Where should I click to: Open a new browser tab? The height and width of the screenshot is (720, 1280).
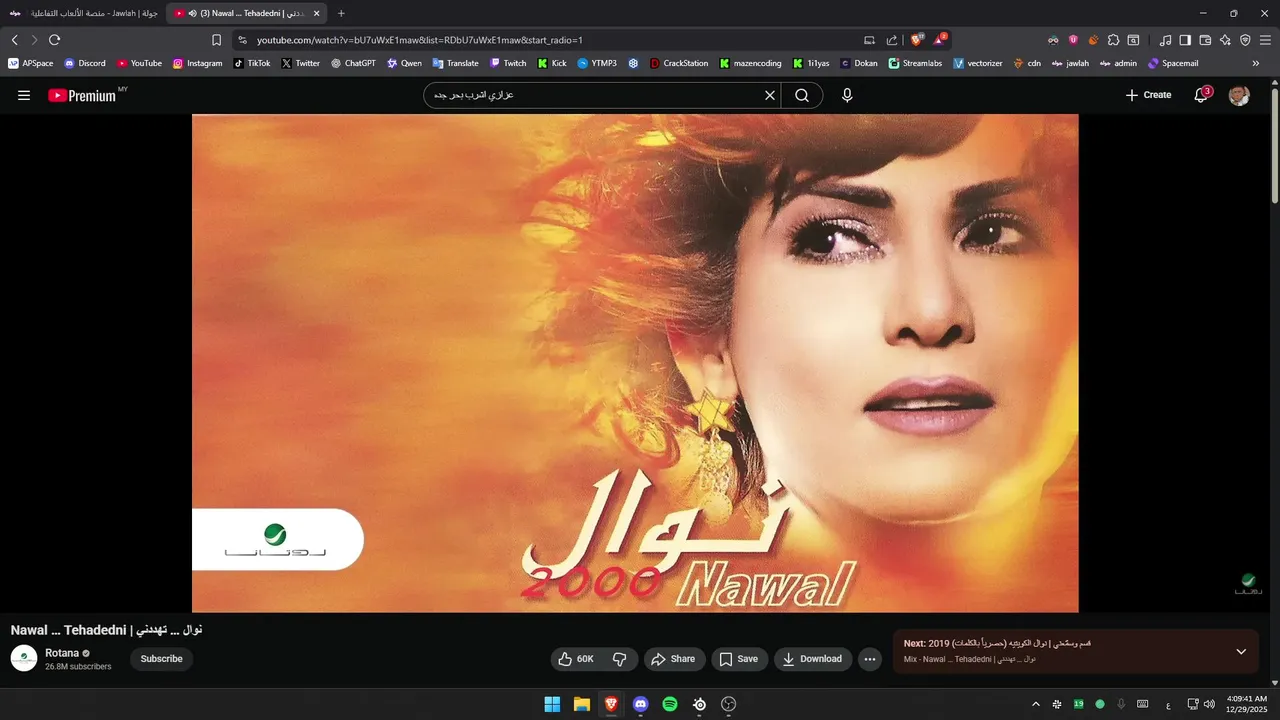coord(341,13)
